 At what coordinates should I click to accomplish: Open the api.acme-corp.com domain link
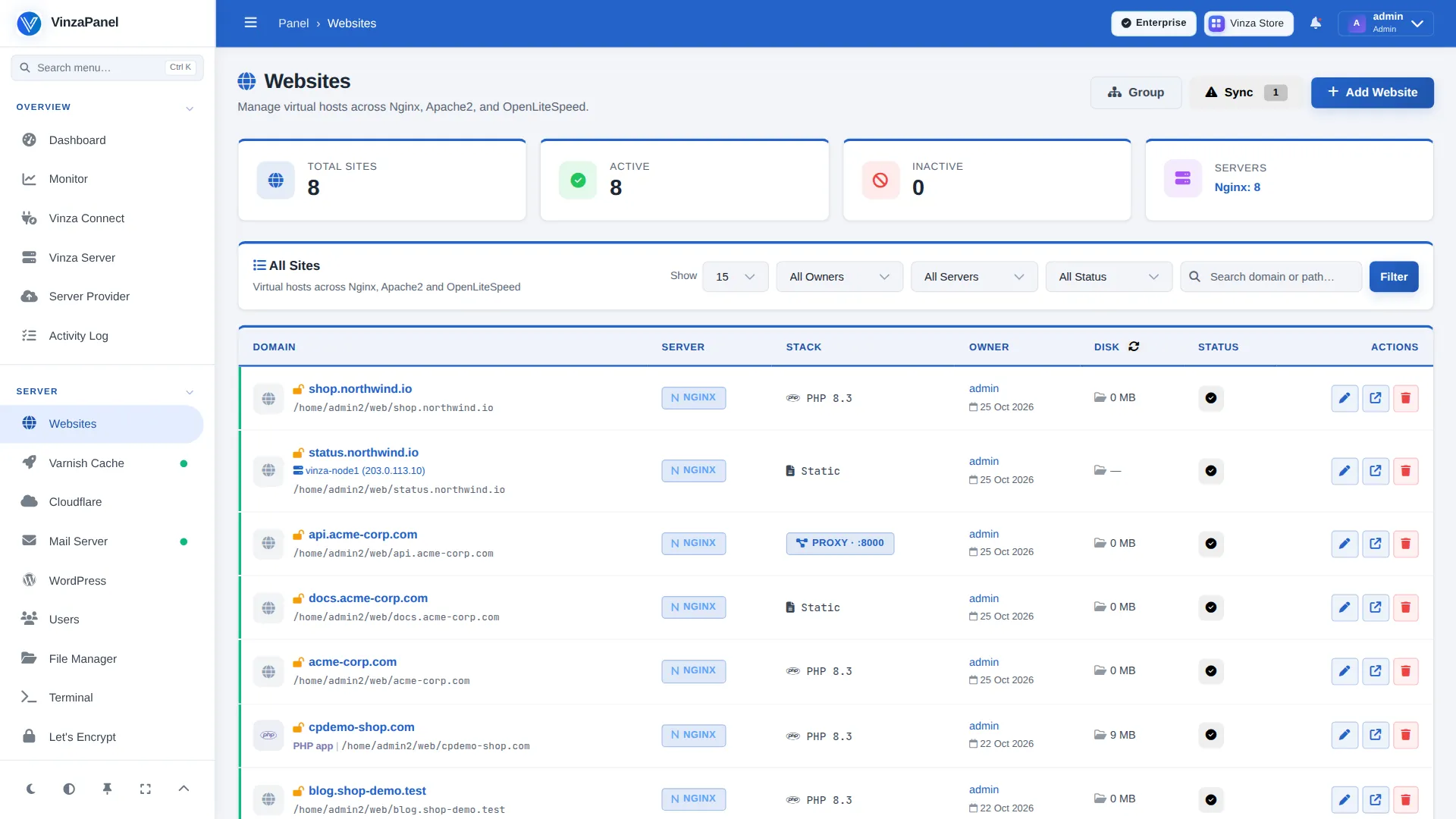point(362,535)
